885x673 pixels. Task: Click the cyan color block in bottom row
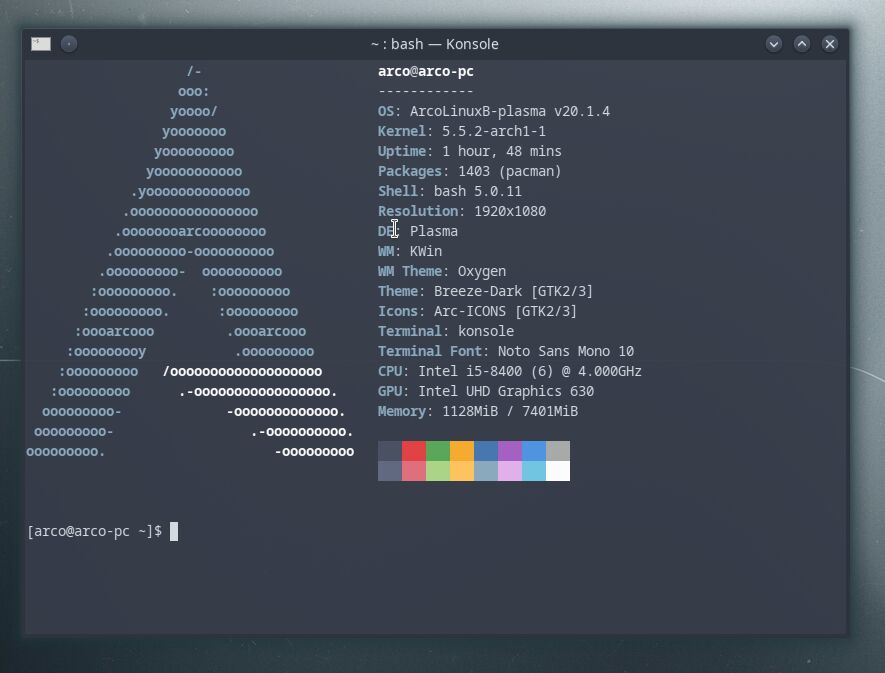(x=534, y=471)
